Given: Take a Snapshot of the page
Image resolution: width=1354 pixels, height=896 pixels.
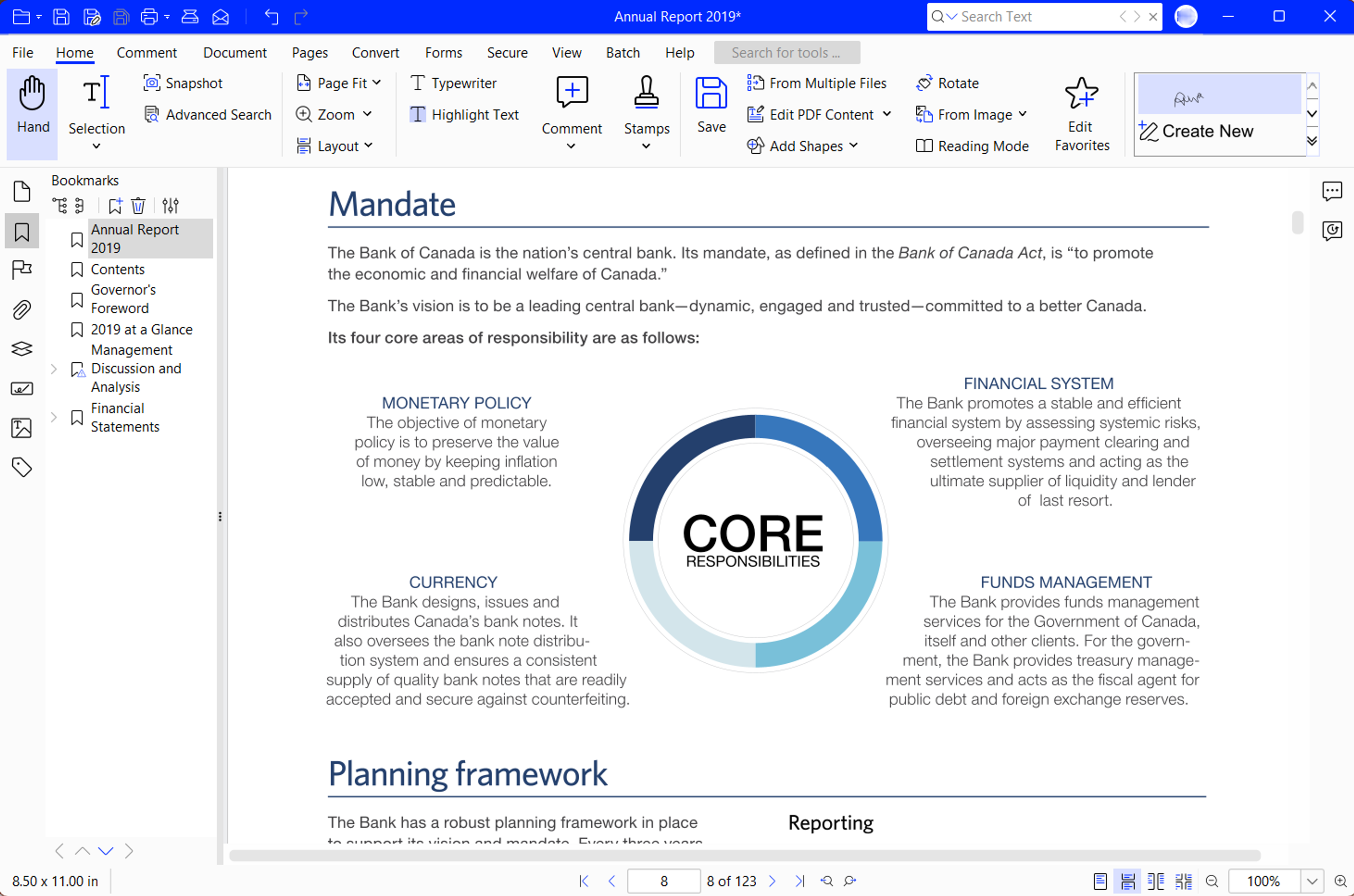Looking at the screenshot, I should (182, 83).
